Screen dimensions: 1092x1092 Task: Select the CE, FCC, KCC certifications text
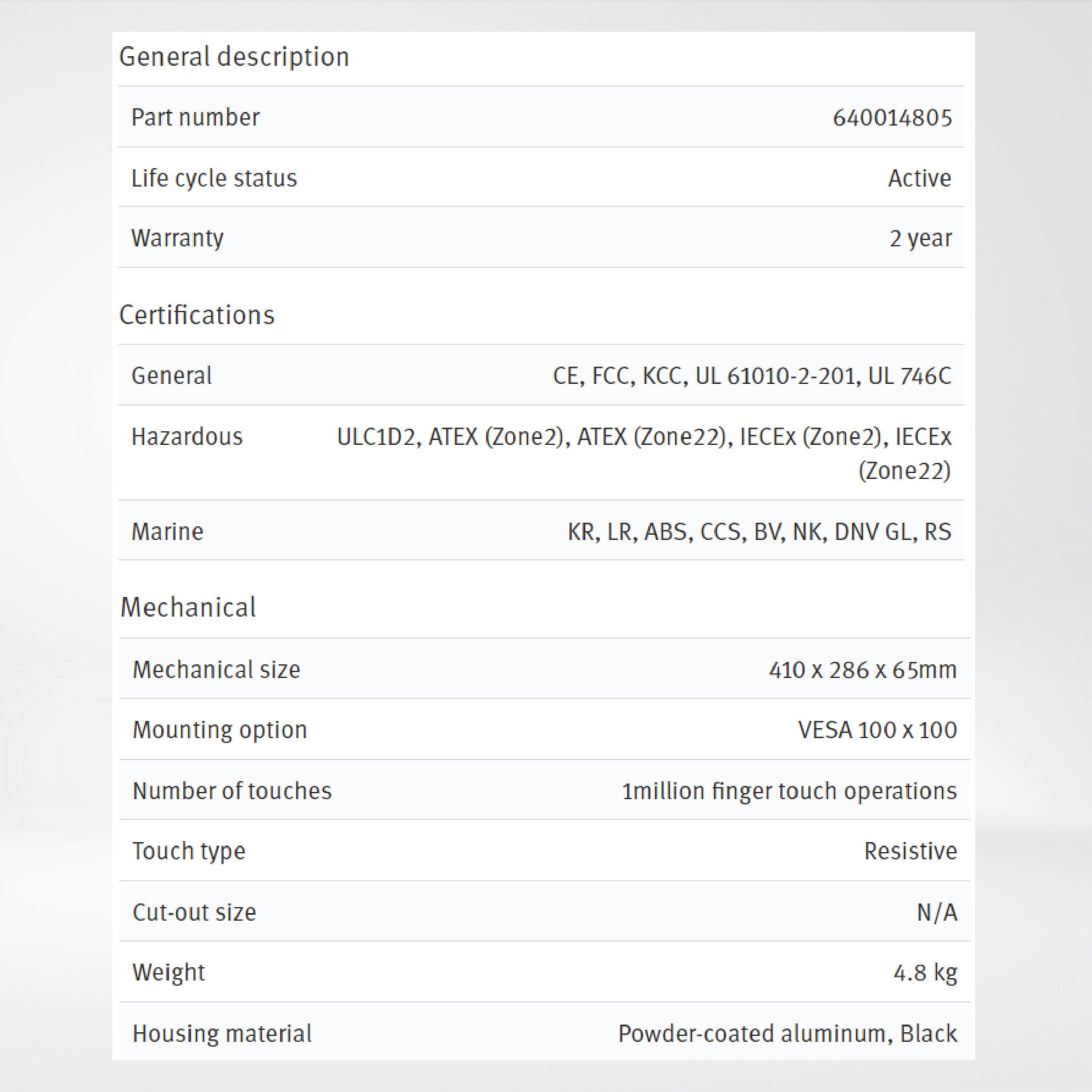click(752, 376)
